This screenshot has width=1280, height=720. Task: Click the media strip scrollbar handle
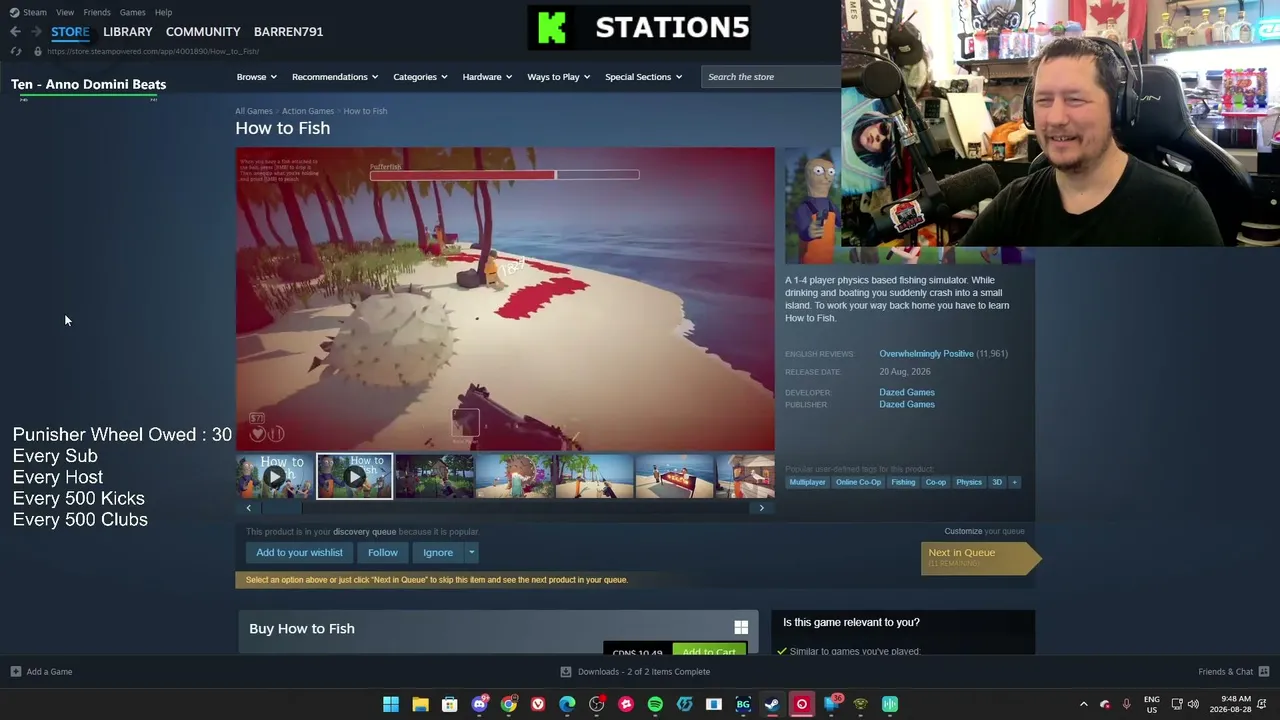(282, 508)
